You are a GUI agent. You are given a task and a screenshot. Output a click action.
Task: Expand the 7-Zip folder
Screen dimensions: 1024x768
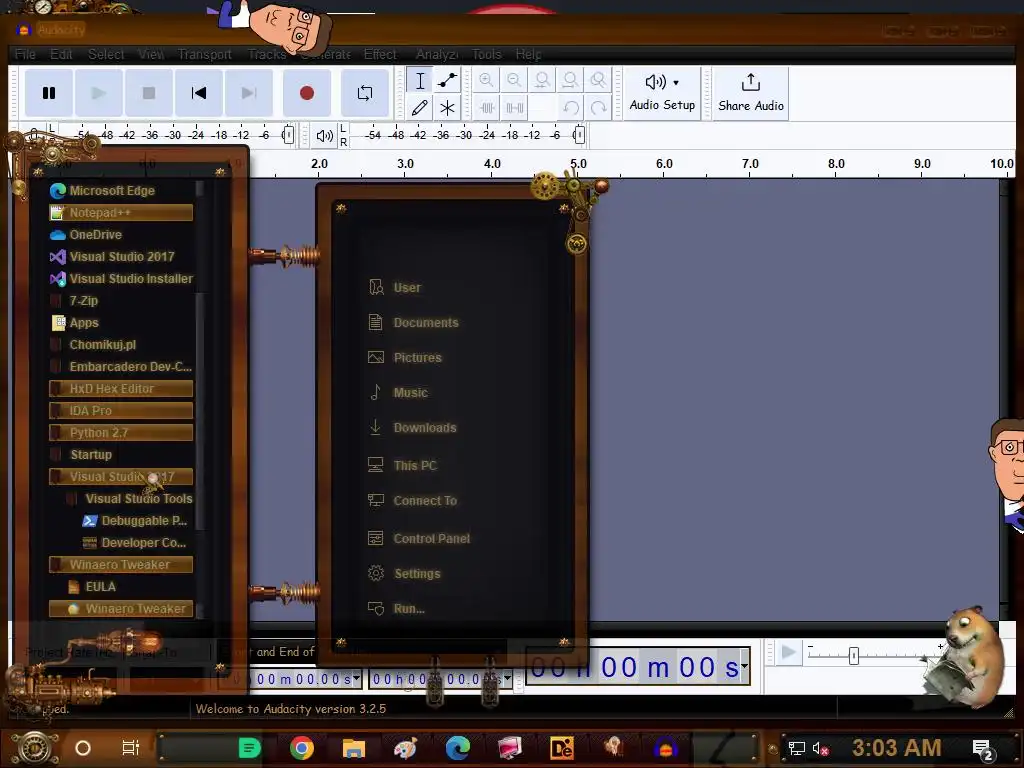121,301
